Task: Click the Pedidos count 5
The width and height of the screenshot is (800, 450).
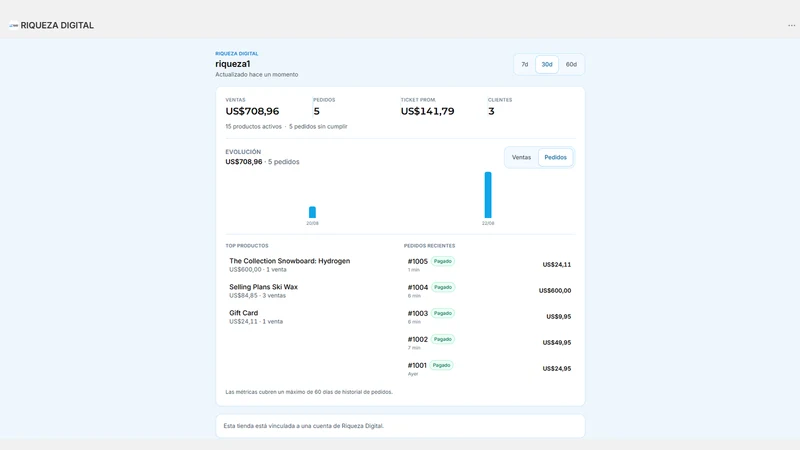Action: [316, 111]
